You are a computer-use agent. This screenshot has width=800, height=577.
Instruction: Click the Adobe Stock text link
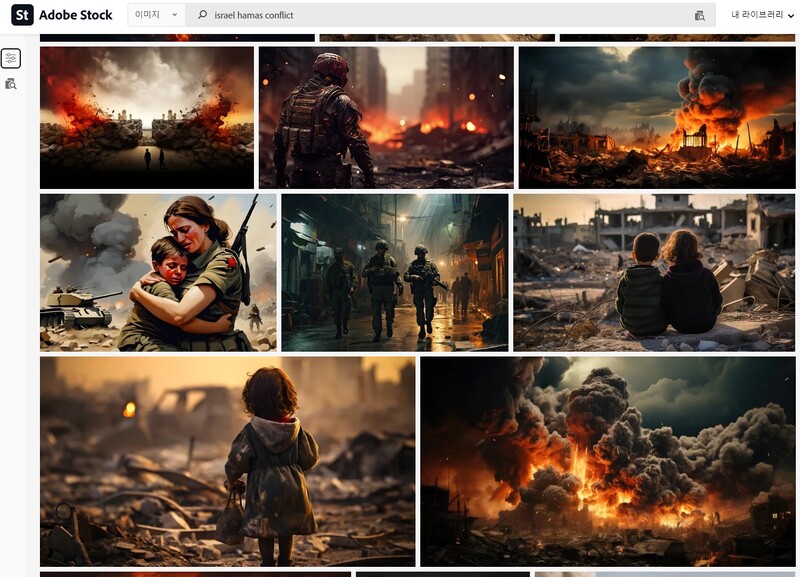[x=76, y=15]
